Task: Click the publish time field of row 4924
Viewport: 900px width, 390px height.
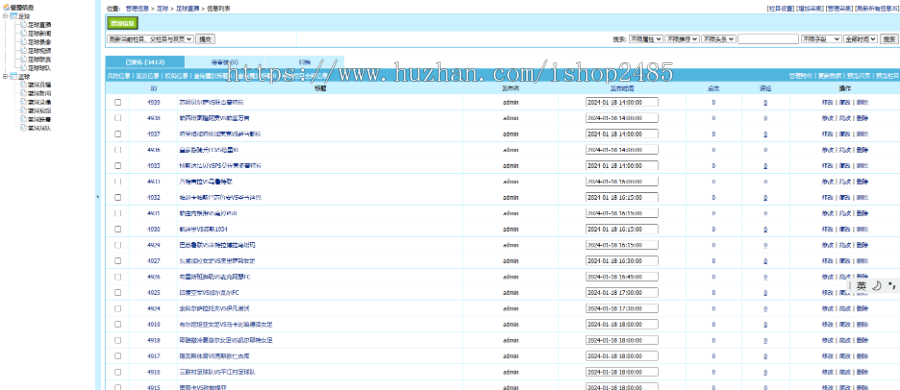Action: point(622,308)
